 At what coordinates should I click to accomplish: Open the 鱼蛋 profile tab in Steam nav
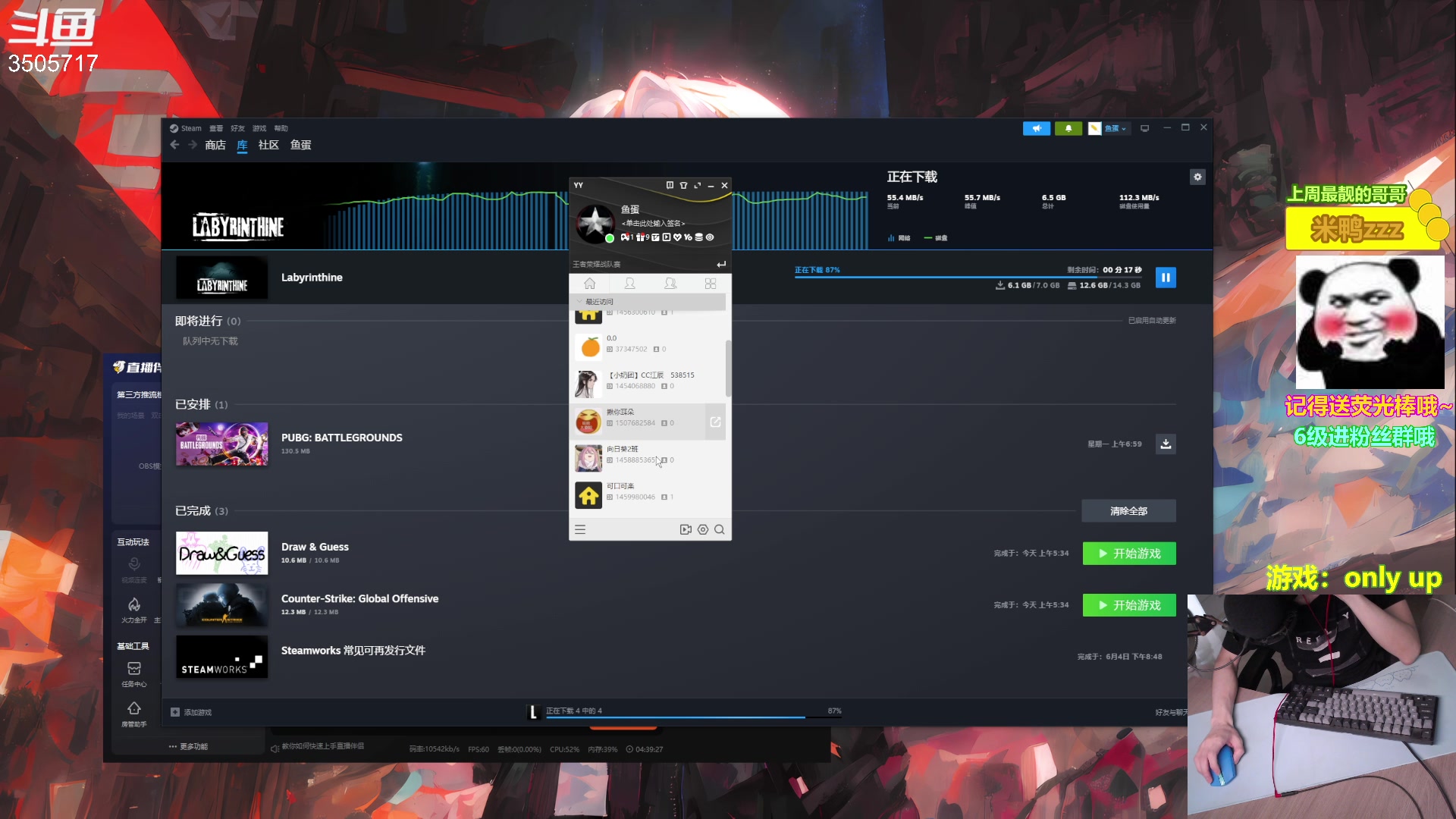pos(301,145)
